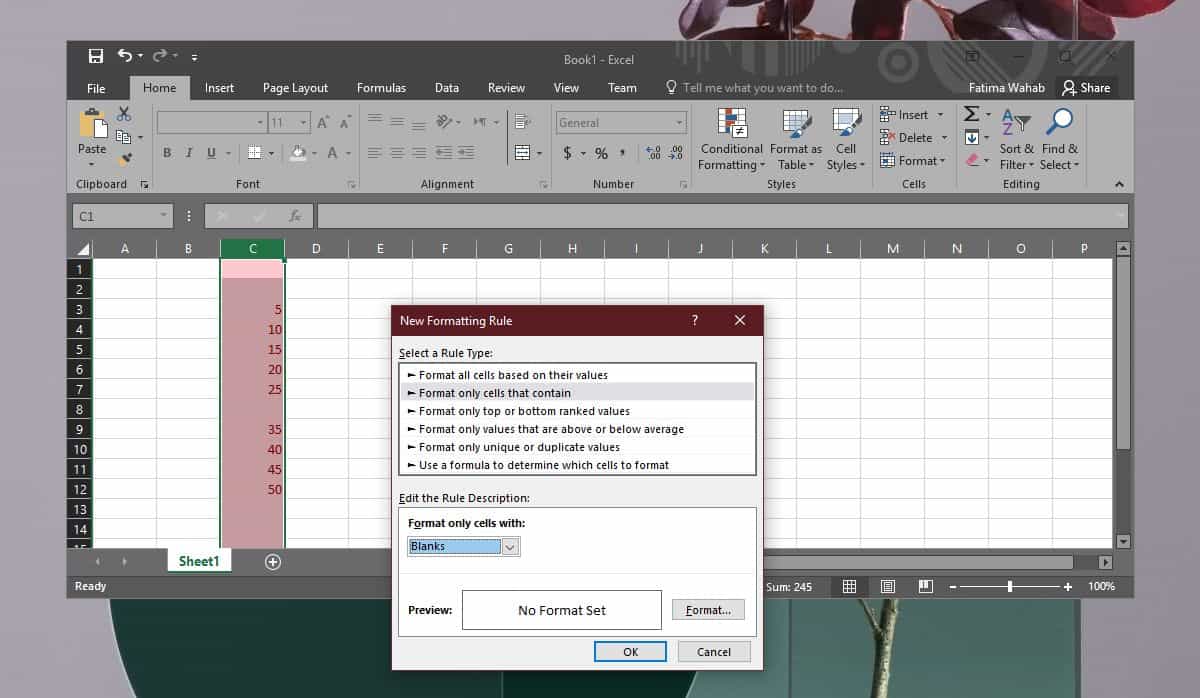1200x698 pixels.
Task: Apply Fill Color bucket icon
Action: 298,153
